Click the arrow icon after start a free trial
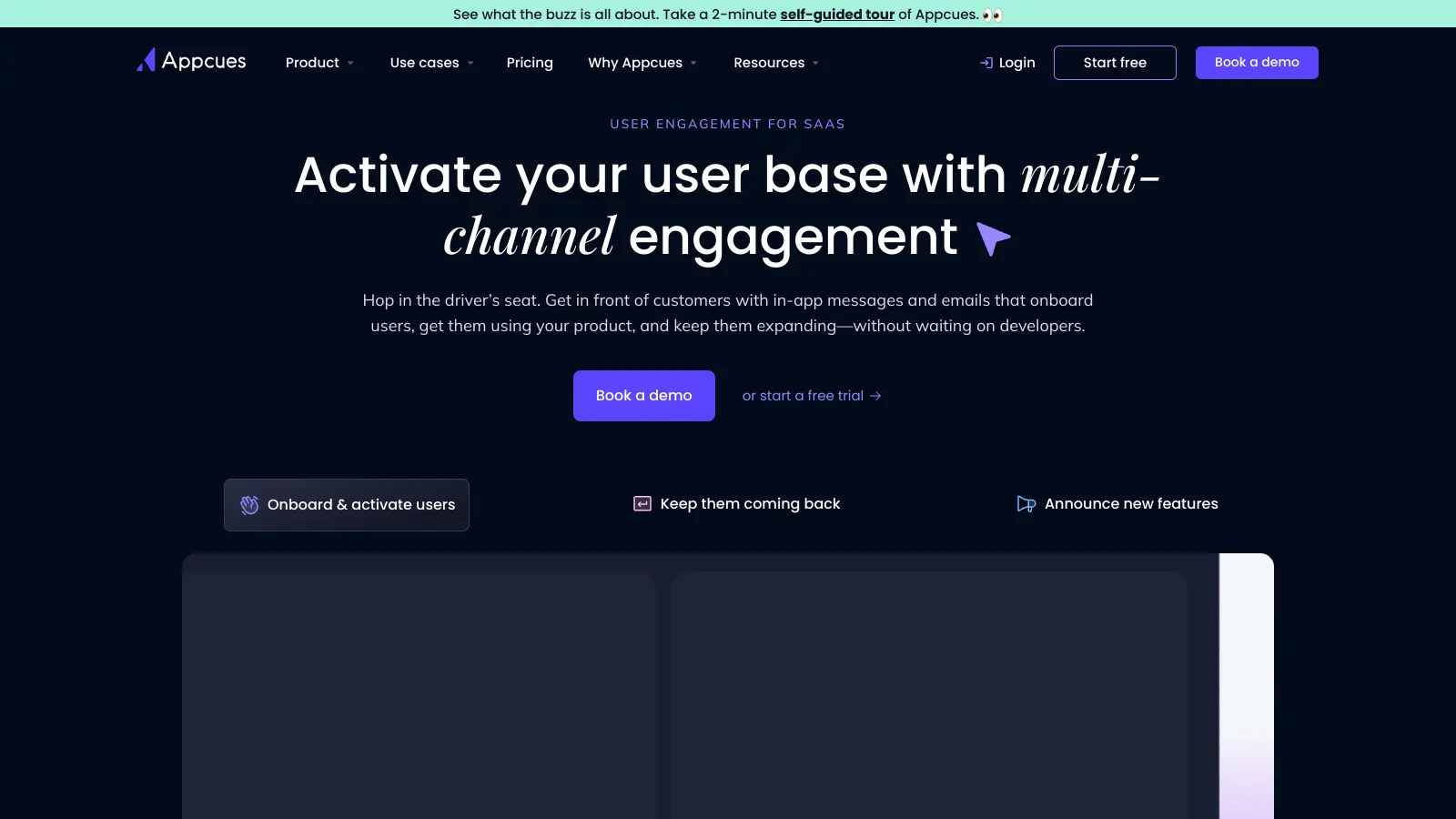 875,395
